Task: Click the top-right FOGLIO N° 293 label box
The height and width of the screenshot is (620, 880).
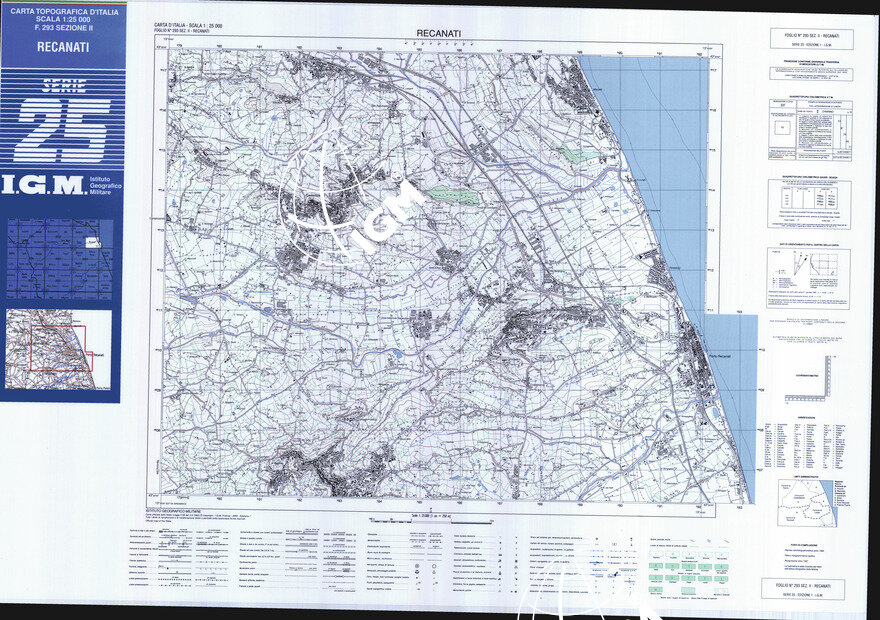Action: point(811,39)
